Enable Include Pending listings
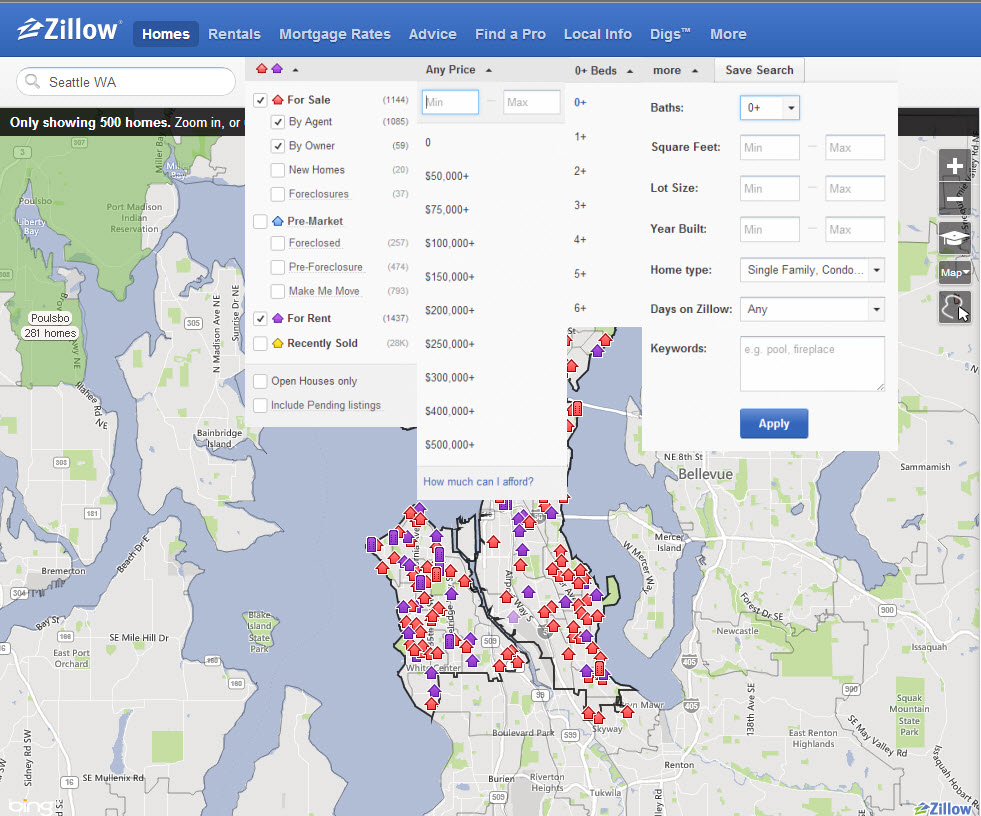Viewport: 981px width, 816px height. pyautogui.click(x=260, y=405)
